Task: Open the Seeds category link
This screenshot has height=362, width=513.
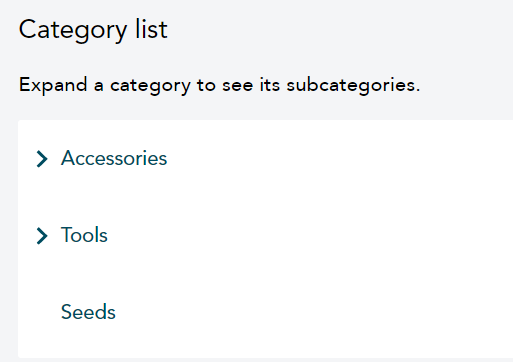Action: (x=88, y=312)
